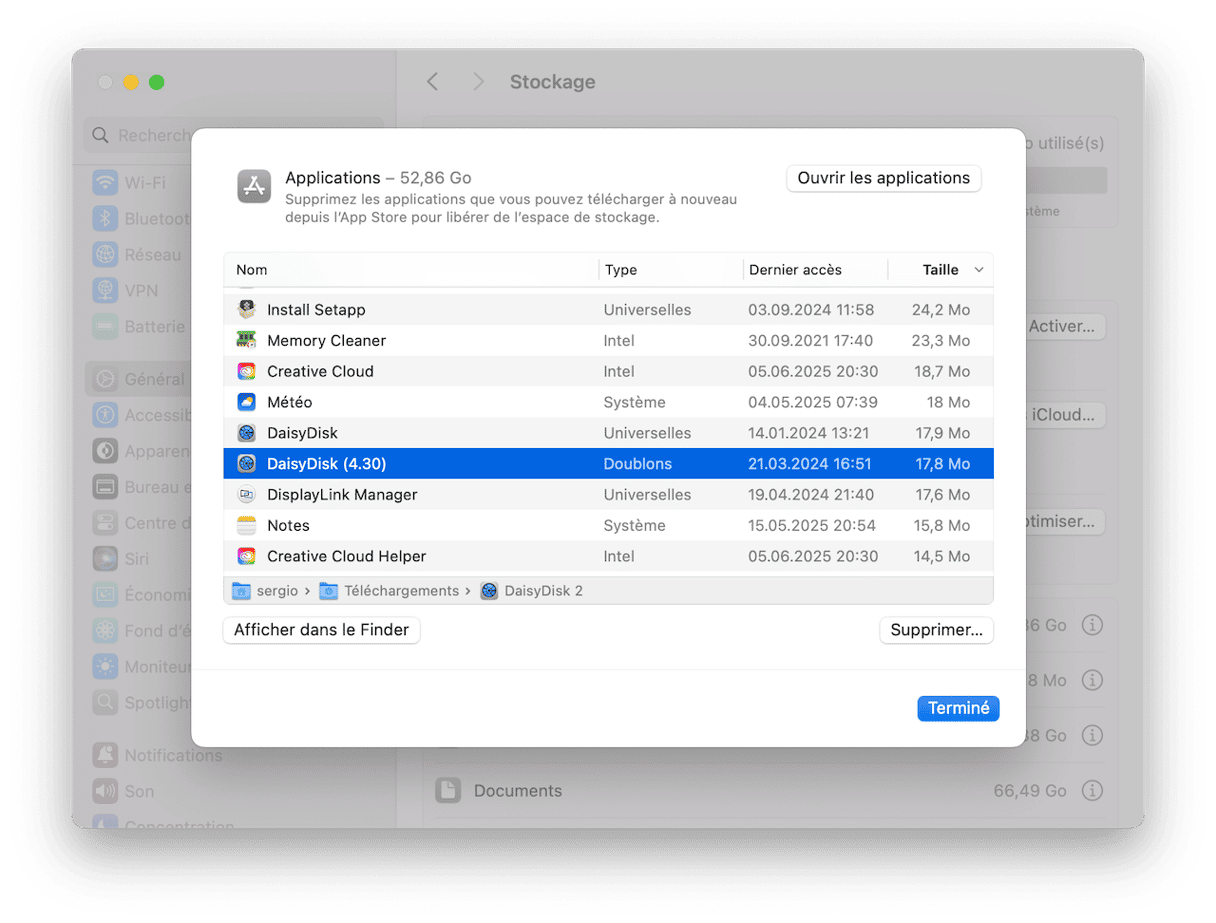
Task: Click the Documents row in Stockage window
Action: pyautogui.click(x=770, y=790)
